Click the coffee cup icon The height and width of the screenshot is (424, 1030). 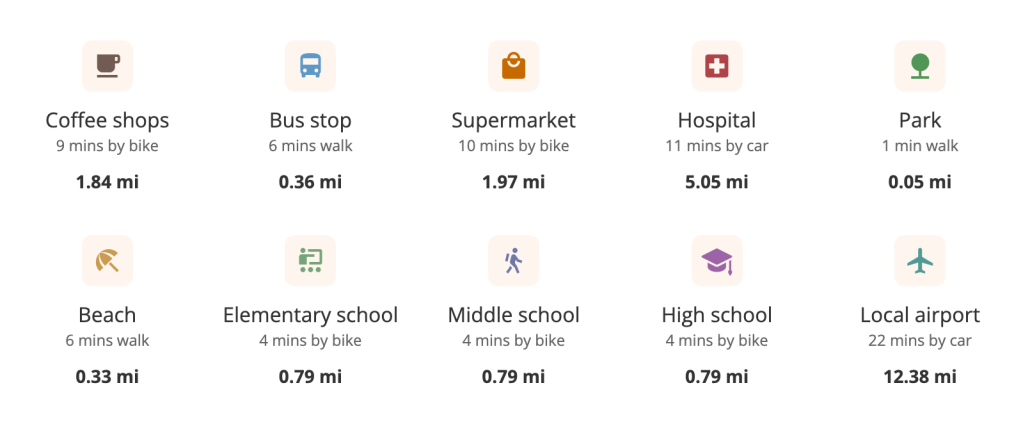point(107,66)
